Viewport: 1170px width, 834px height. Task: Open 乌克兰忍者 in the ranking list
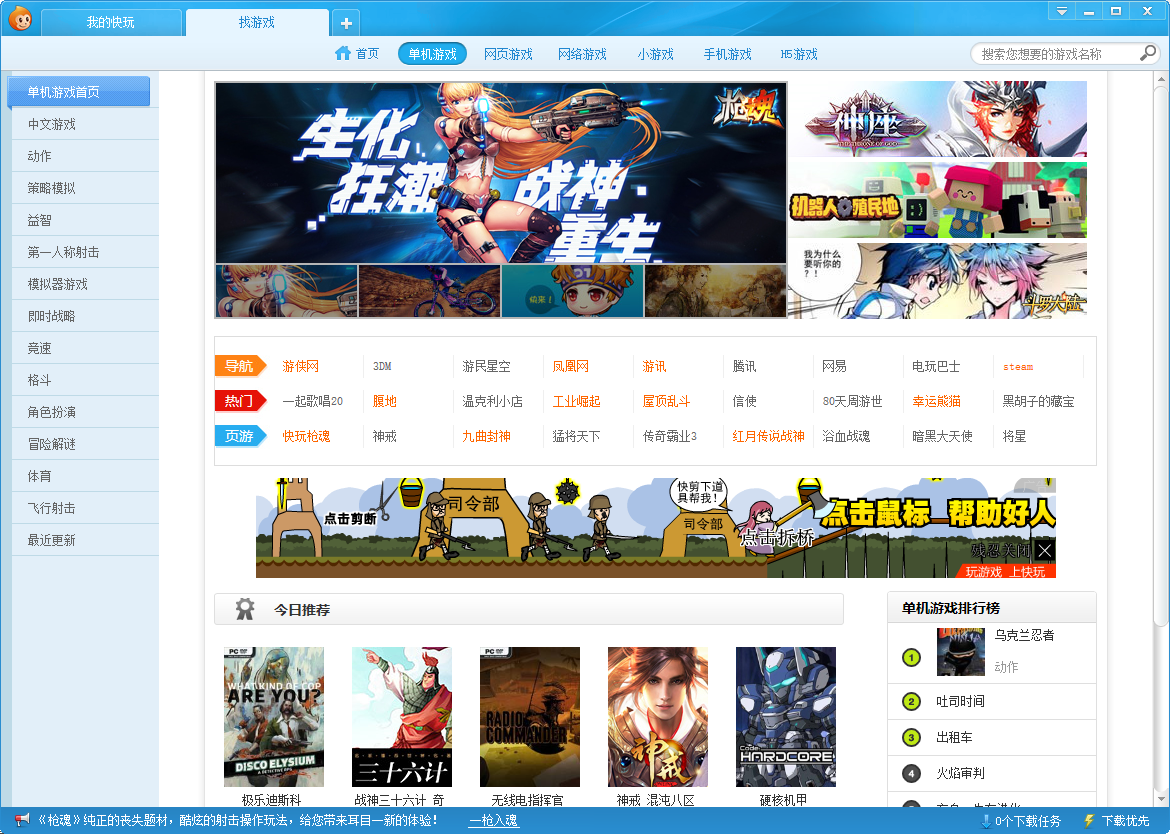tap(1024, 636)
